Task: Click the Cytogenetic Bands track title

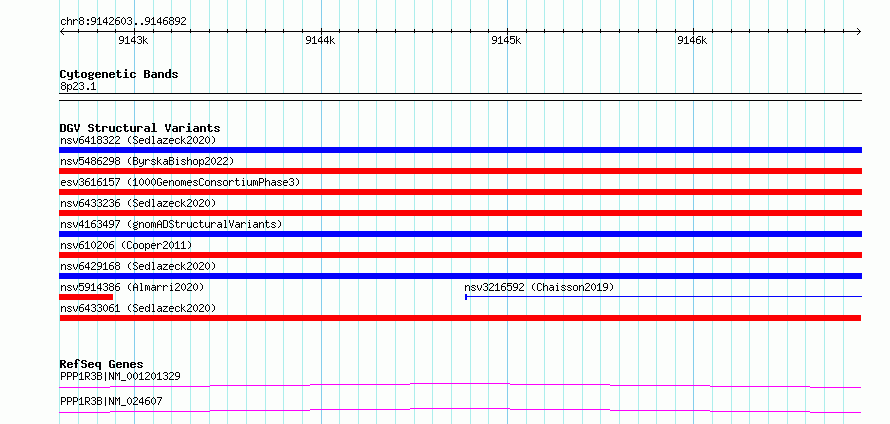Action: pos(119,74)
